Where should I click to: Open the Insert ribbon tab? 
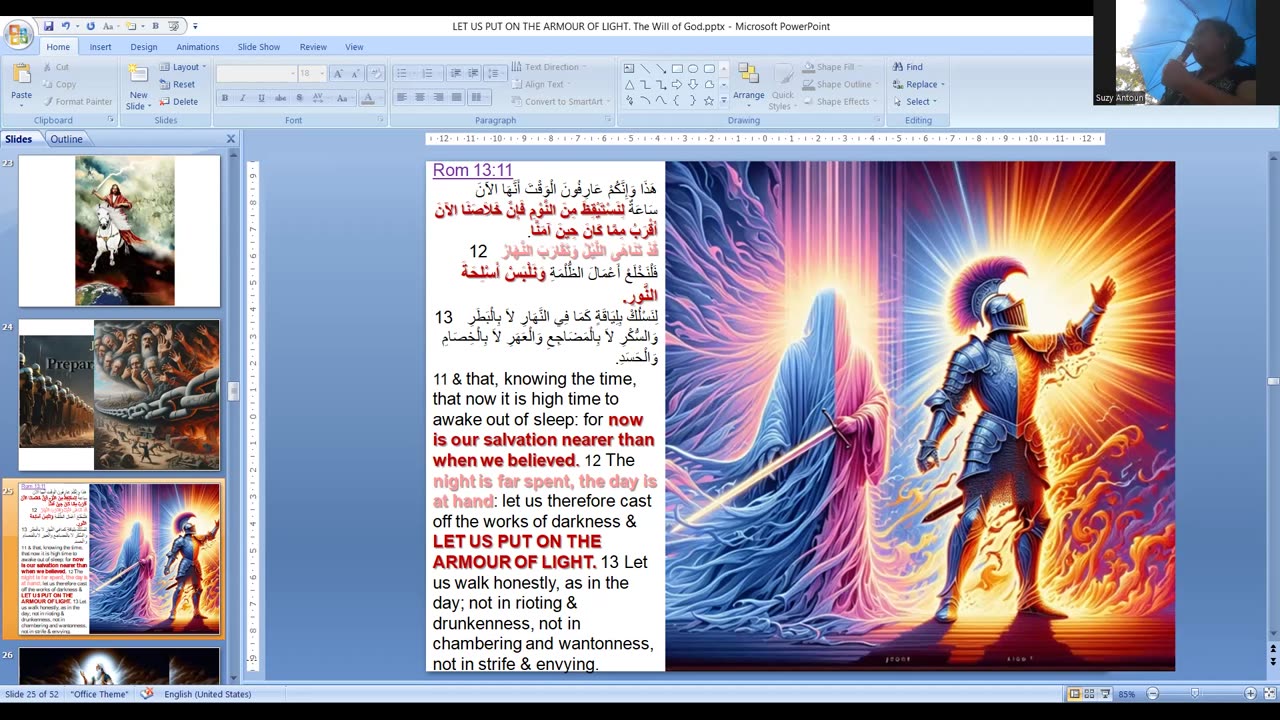100,47
